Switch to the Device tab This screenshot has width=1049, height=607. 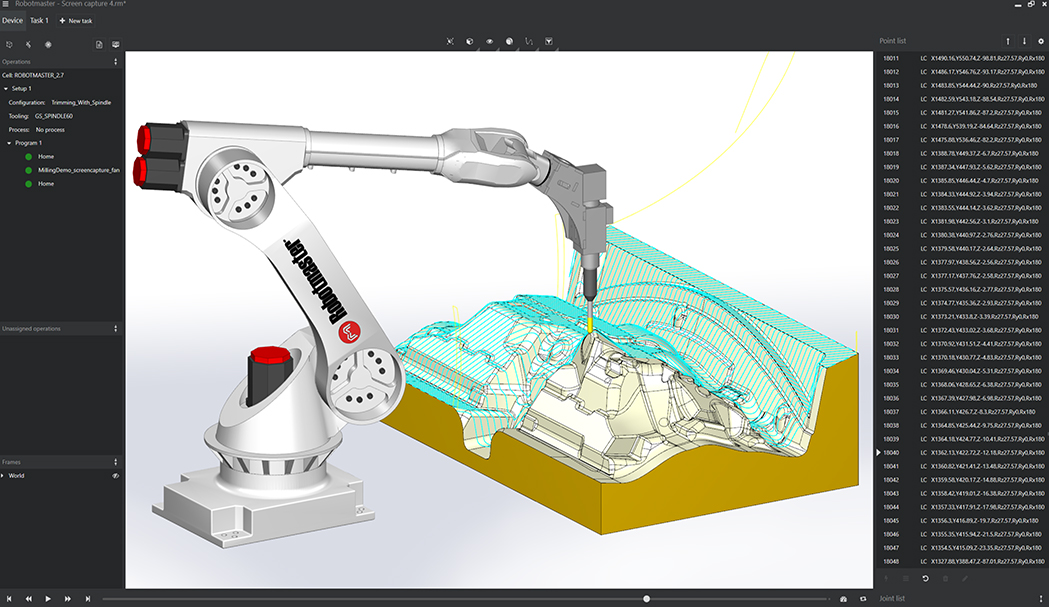[x=12, y=21]
